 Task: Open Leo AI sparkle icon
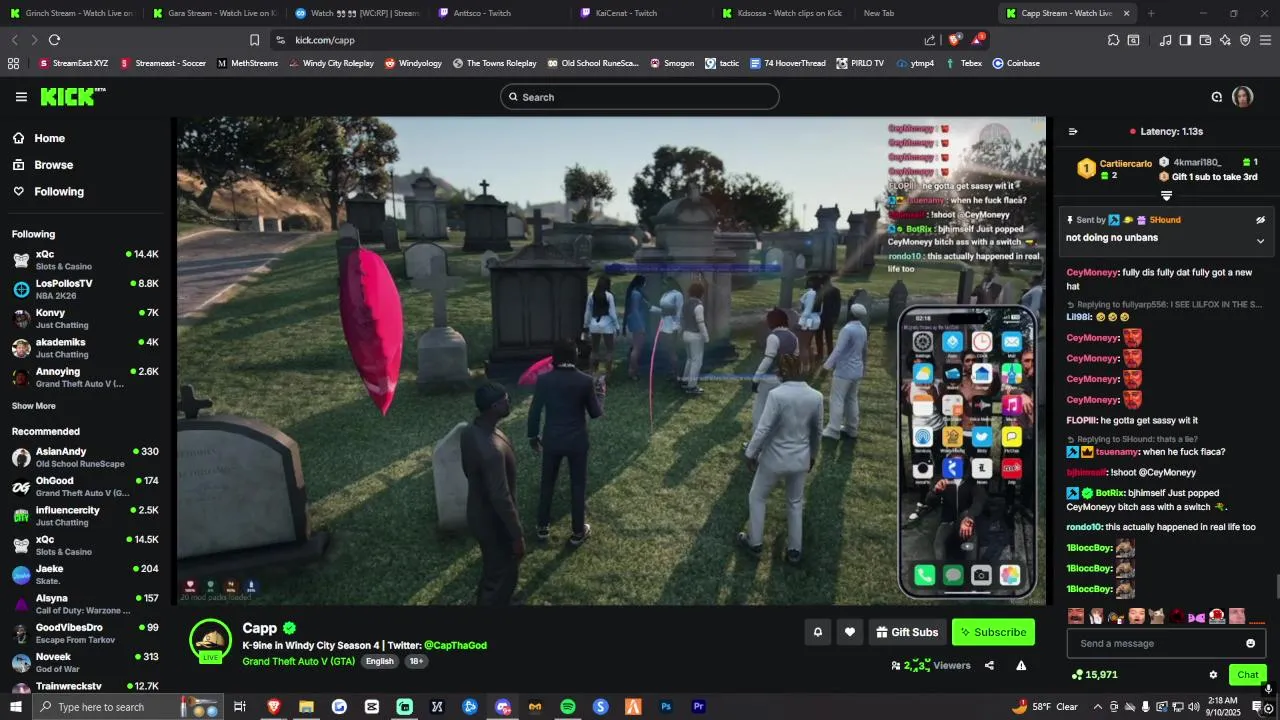click(1225, 40)
